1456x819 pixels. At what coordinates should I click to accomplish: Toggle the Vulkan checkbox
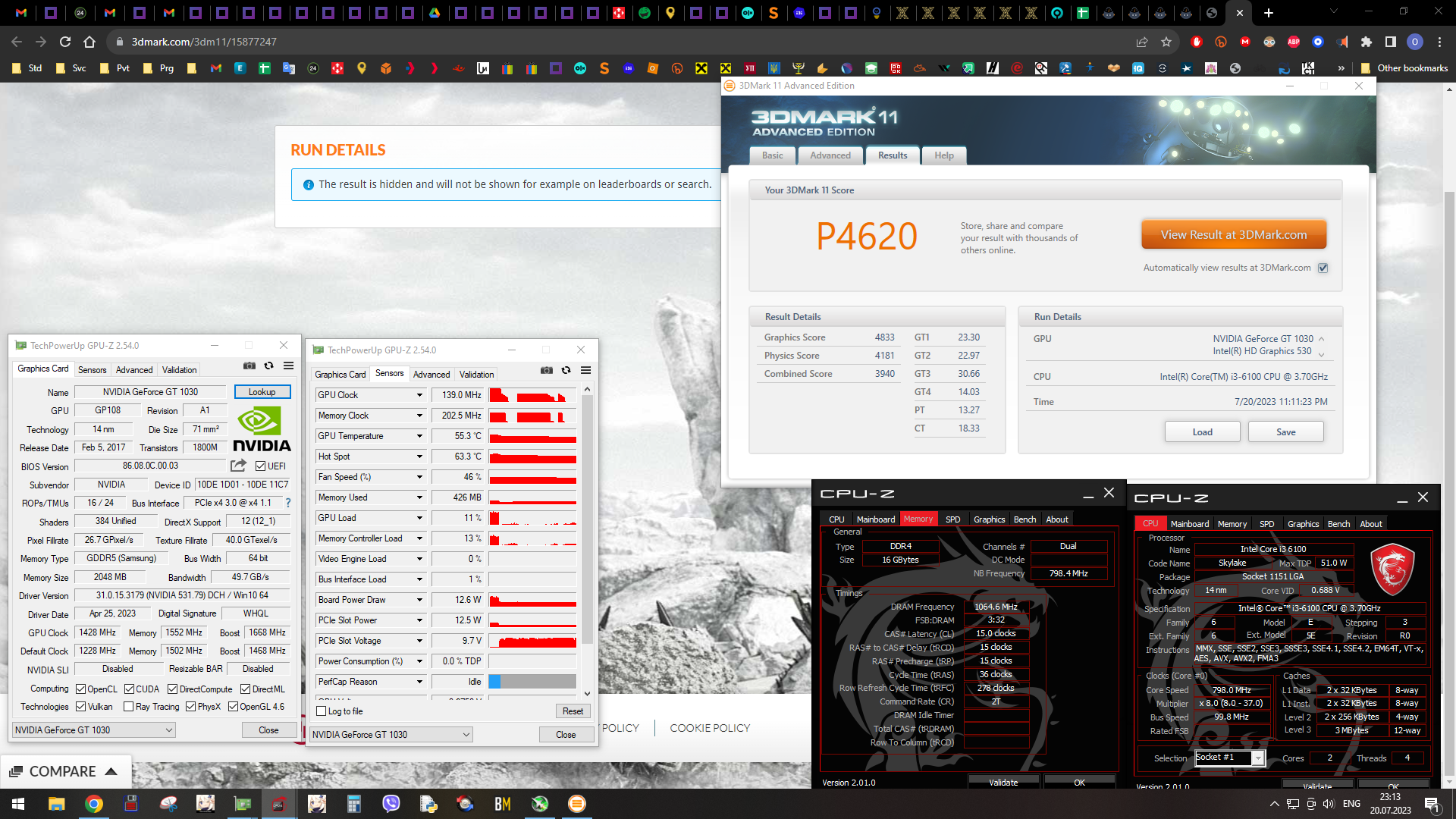click(x=80, y=707)
